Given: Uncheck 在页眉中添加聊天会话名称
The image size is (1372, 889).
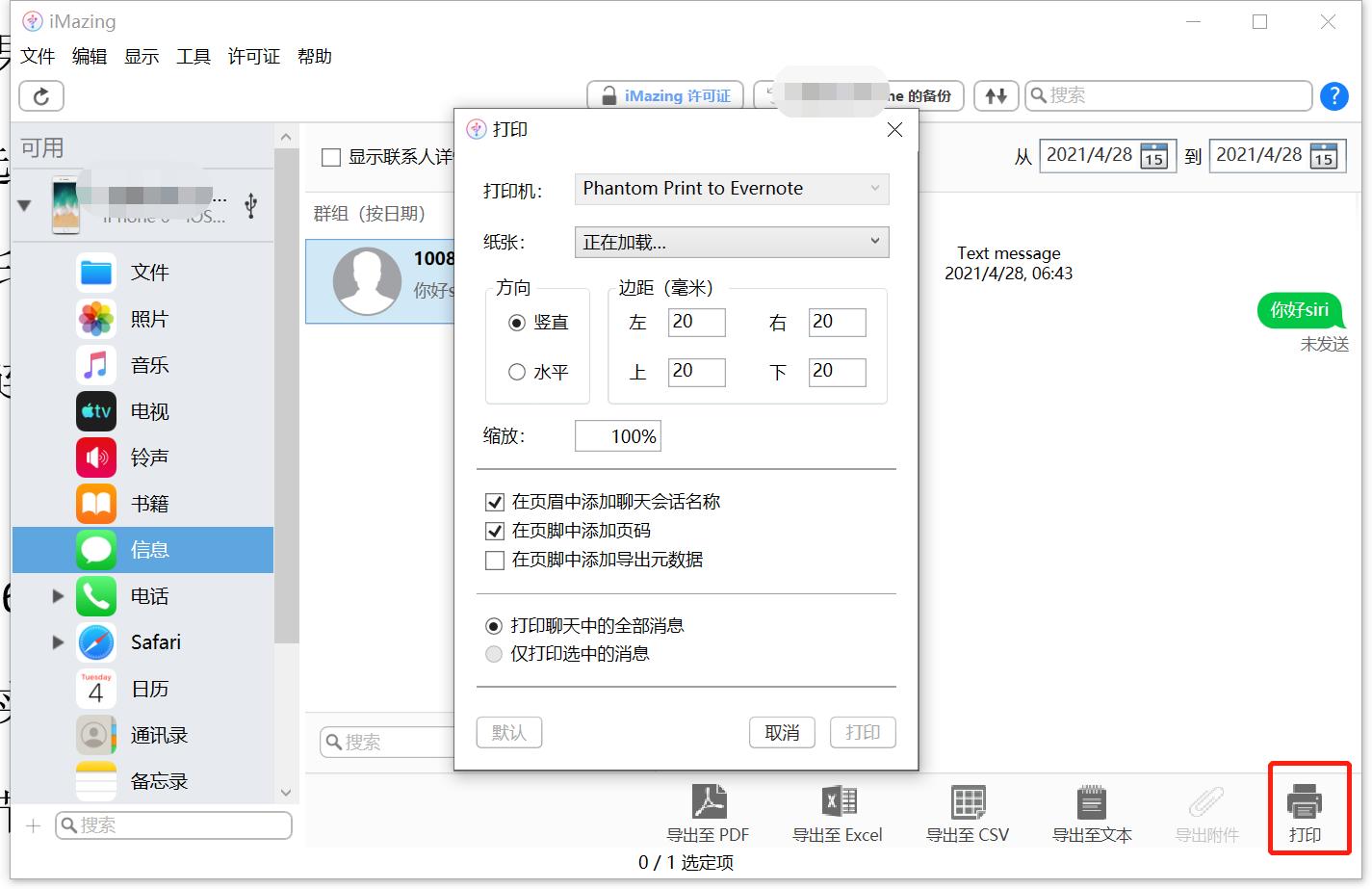Looking at the screenshot, I should pos(495,501).
